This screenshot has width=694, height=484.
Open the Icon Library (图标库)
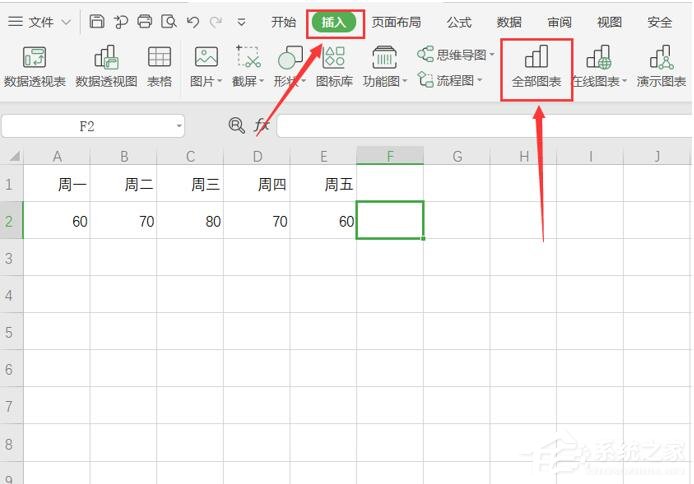pyautogui.click(x=334, y=67)
